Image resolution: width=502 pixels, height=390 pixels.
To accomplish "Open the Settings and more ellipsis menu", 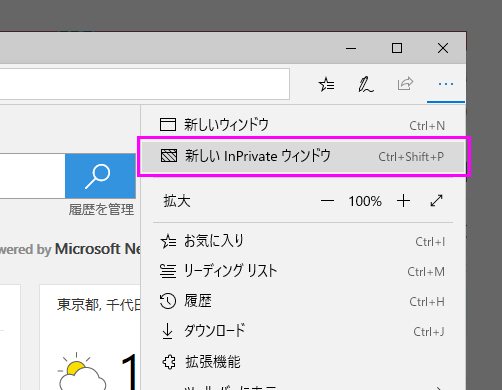I will coord(446,84).
